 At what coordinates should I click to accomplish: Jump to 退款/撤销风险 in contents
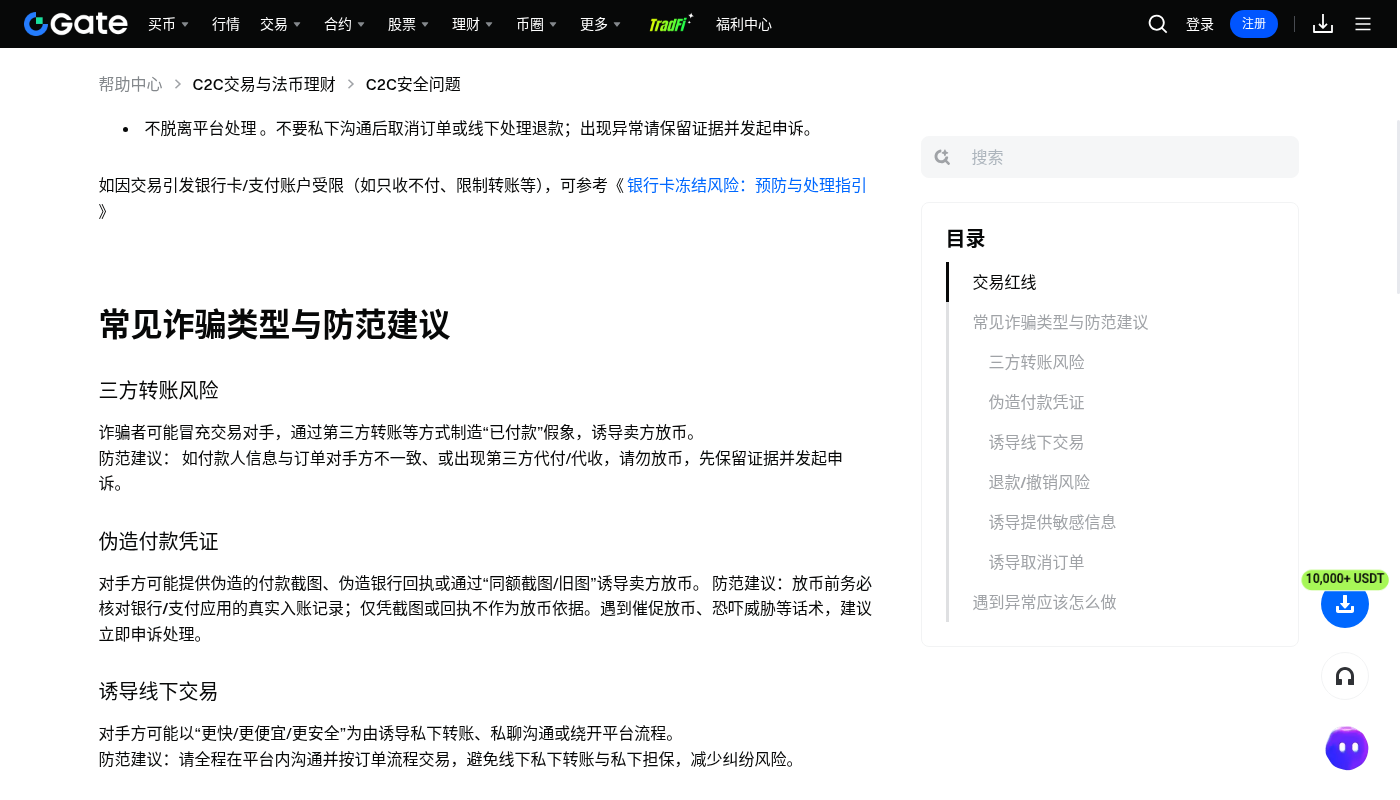pyautogui.click(x=1040, y=482)
